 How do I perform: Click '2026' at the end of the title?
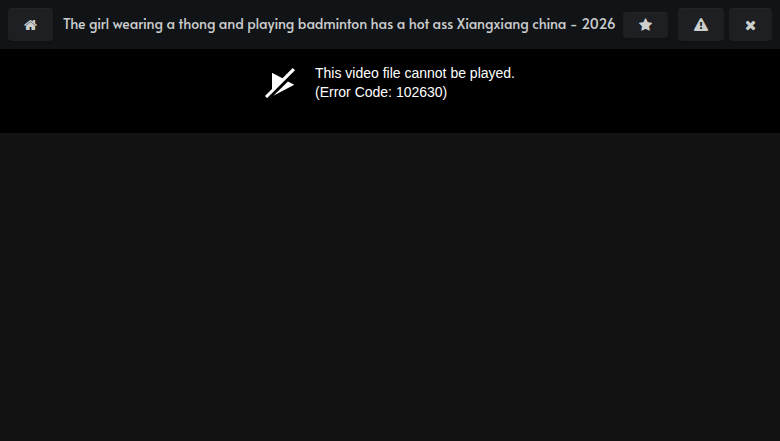click(598, 24)
